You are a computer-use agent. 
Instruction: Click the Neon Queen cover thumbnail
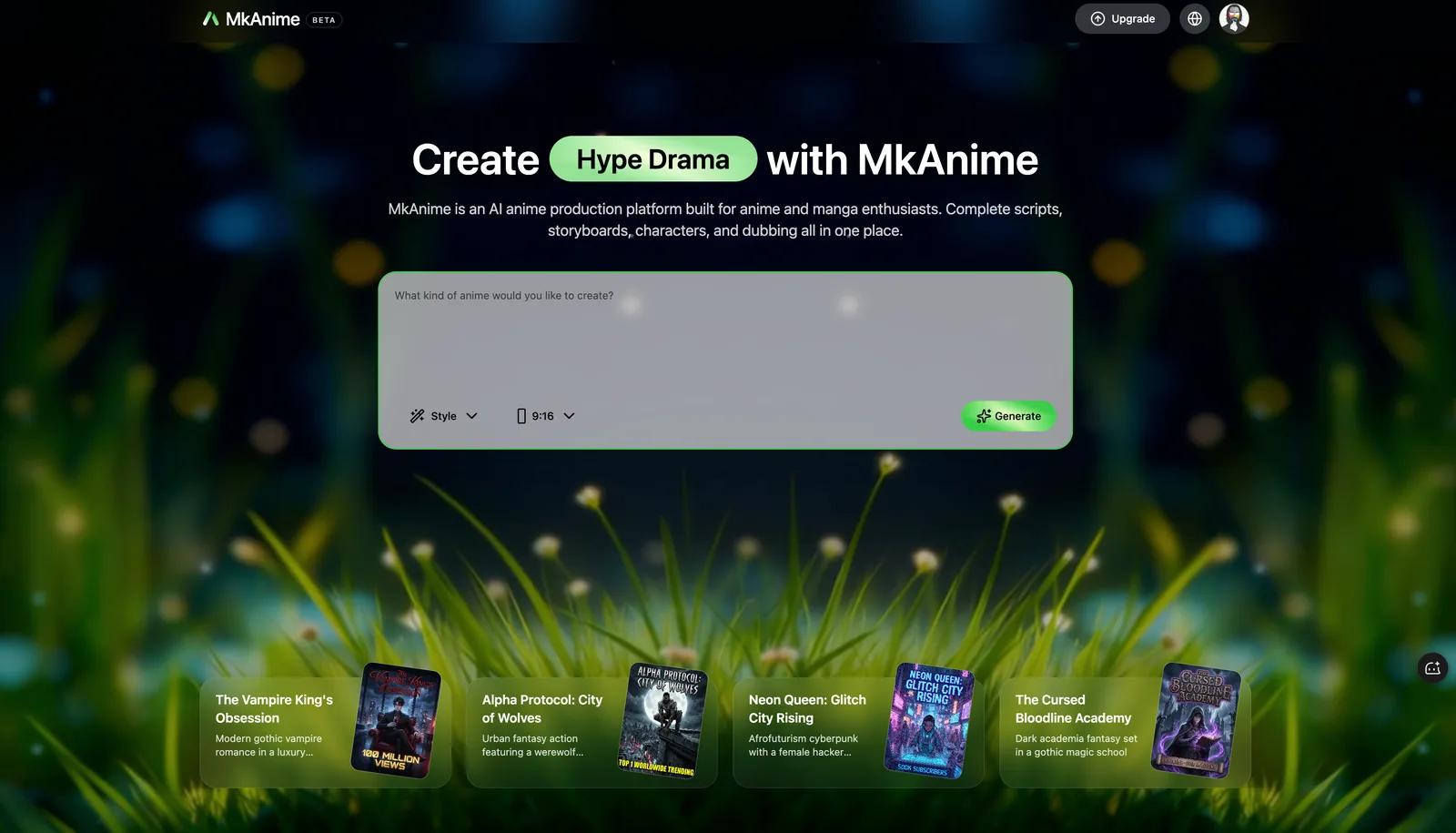coord(928,720)
